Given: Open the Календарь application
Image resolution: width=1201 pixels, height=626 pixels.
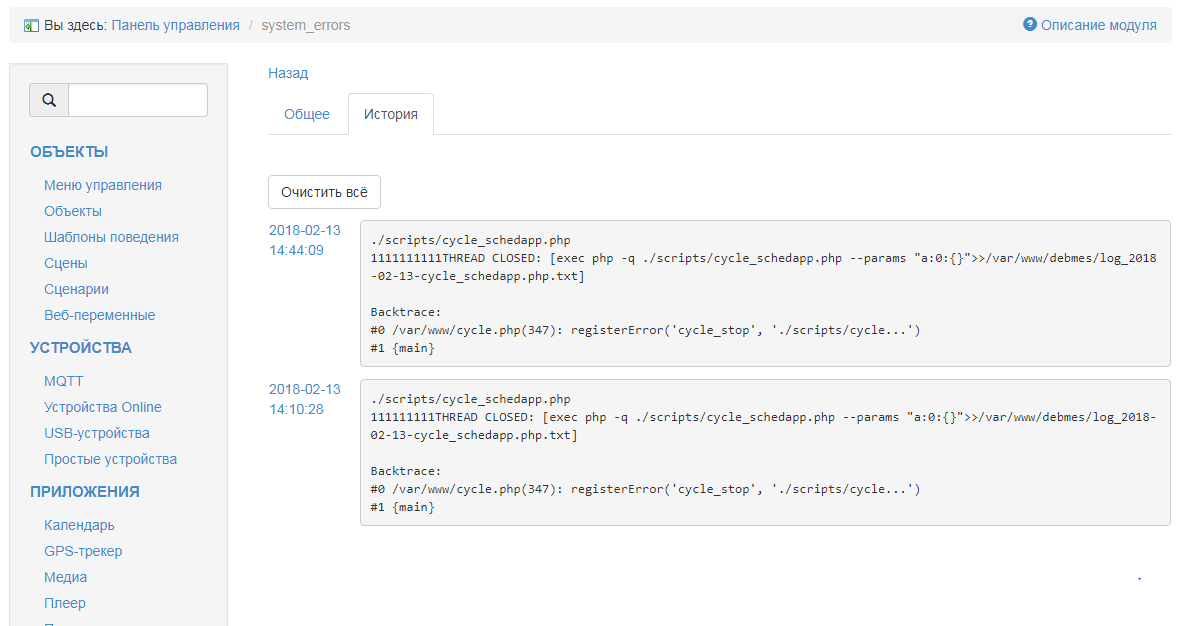Looking at the screenshot, I should [x=79, y=525].
